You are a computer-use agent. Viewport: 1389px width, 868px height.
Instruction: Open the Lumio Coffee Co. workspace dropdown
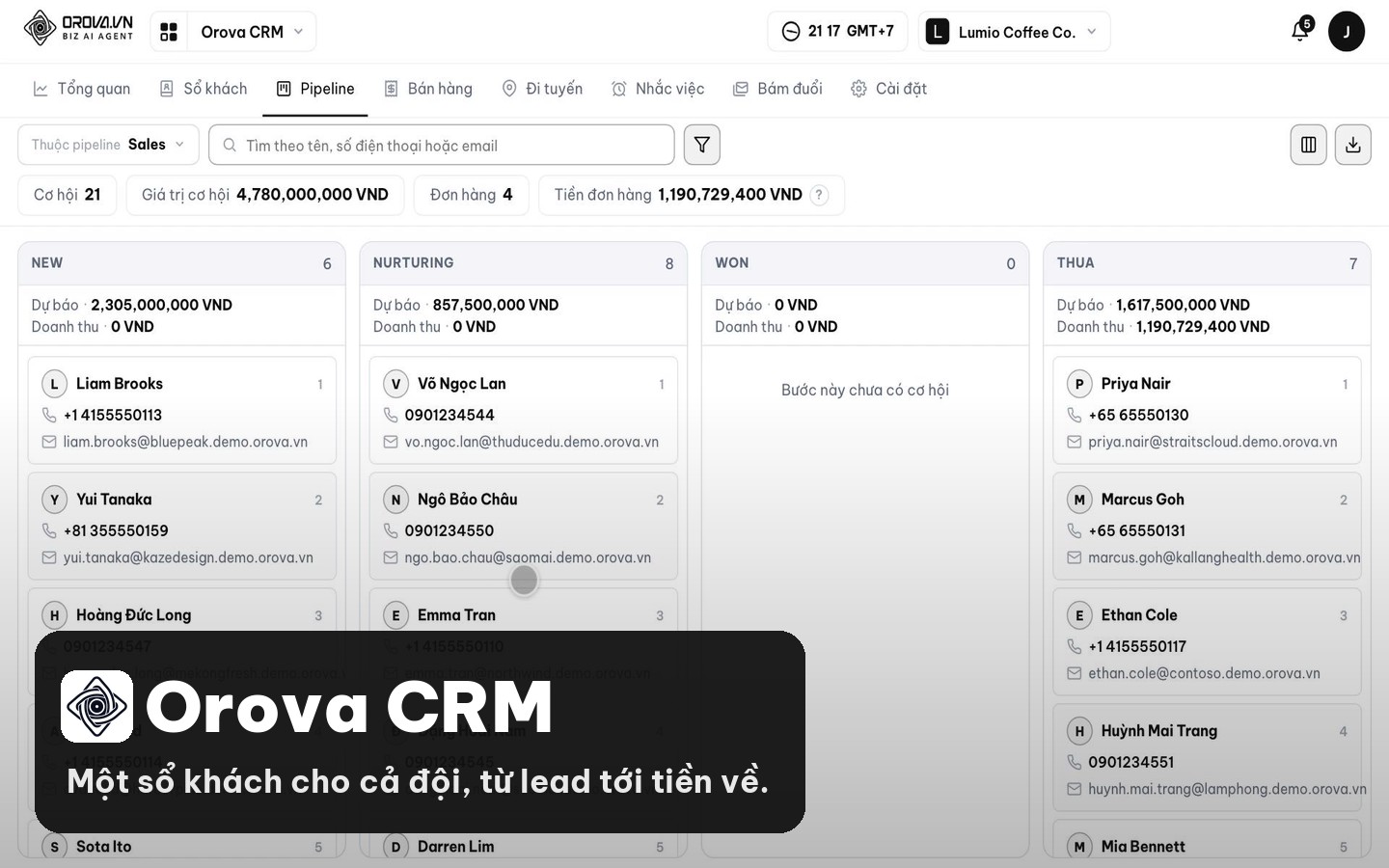pyautogui.click(x=1015, y=32)
